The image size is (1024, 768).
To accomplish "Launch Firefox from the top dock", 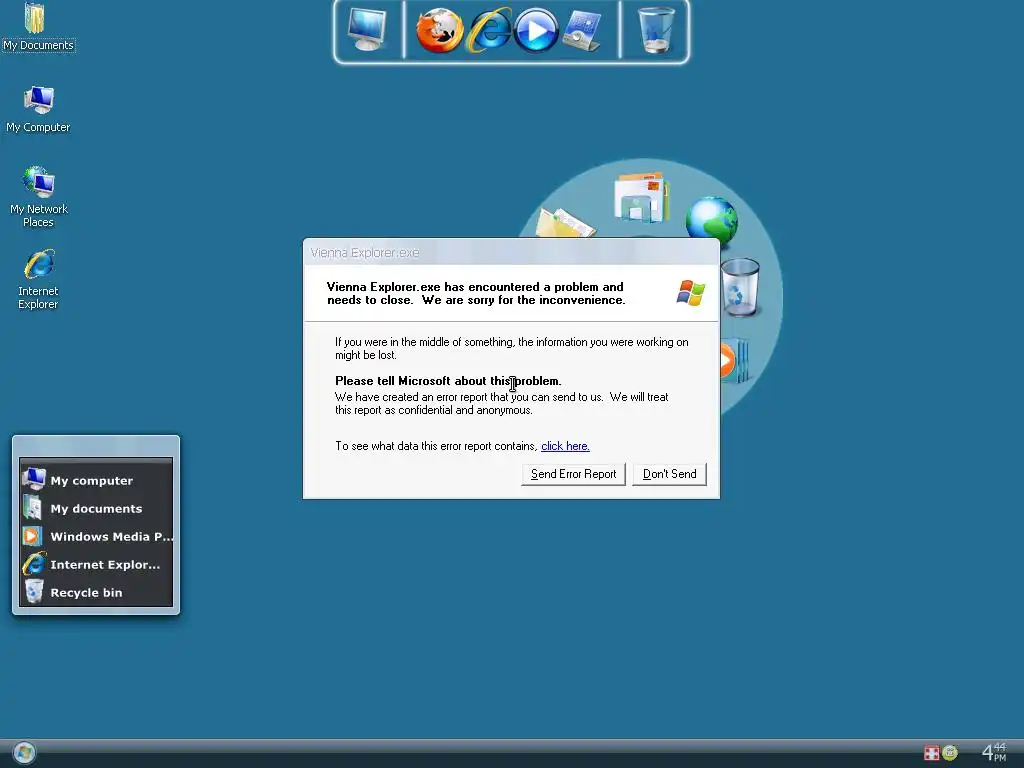I will click(440, 30).
